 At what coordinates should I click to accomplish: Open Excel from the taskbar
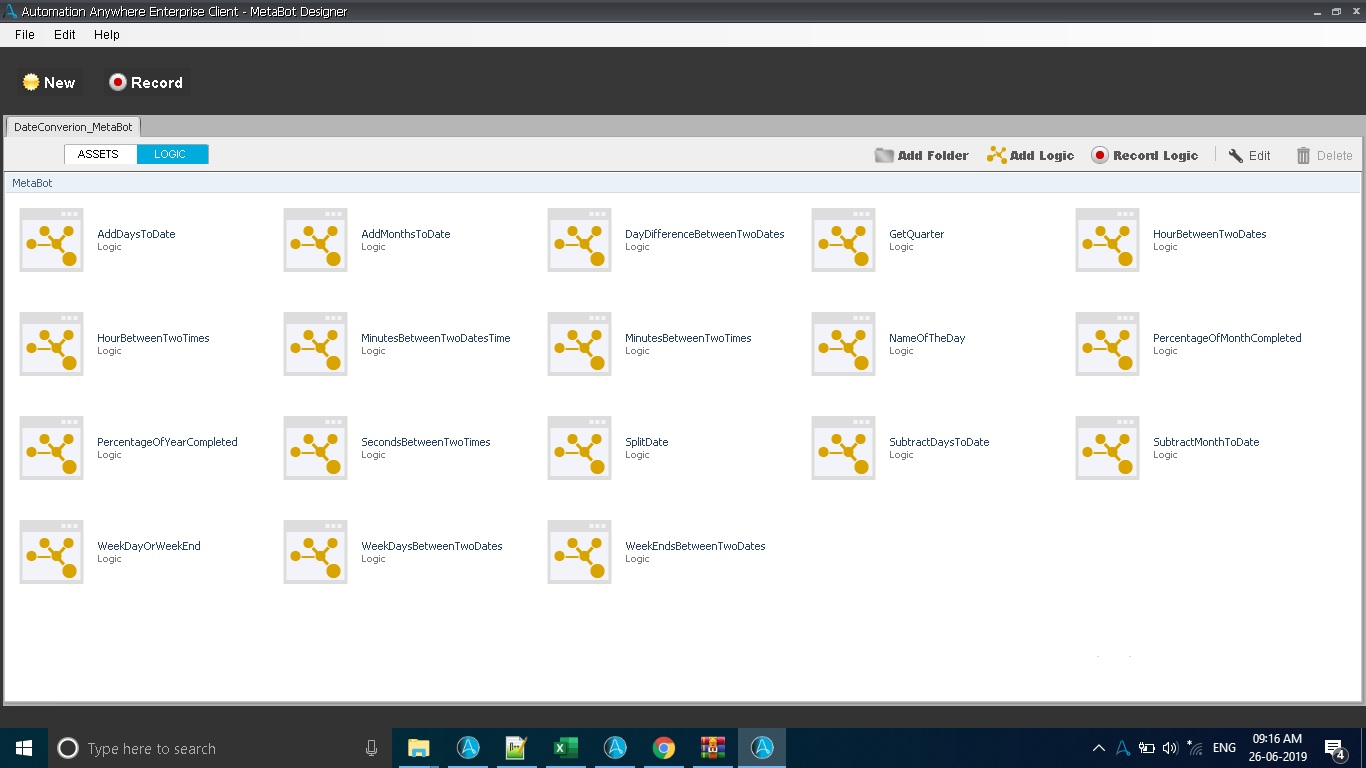(565, 748)
